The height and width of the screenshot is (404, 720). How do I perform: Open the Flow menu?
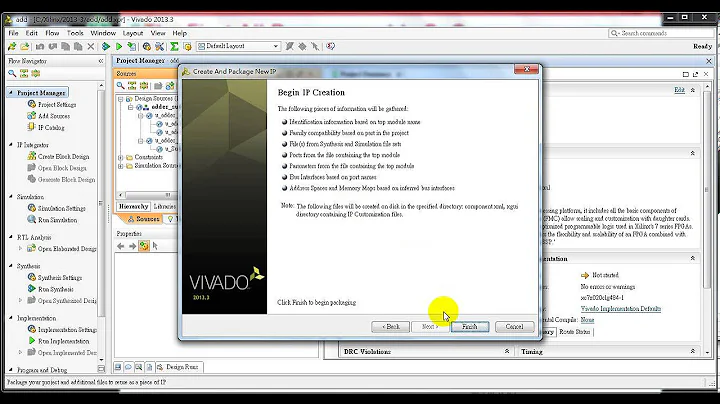pyautogui.click(x=52, y=33)
